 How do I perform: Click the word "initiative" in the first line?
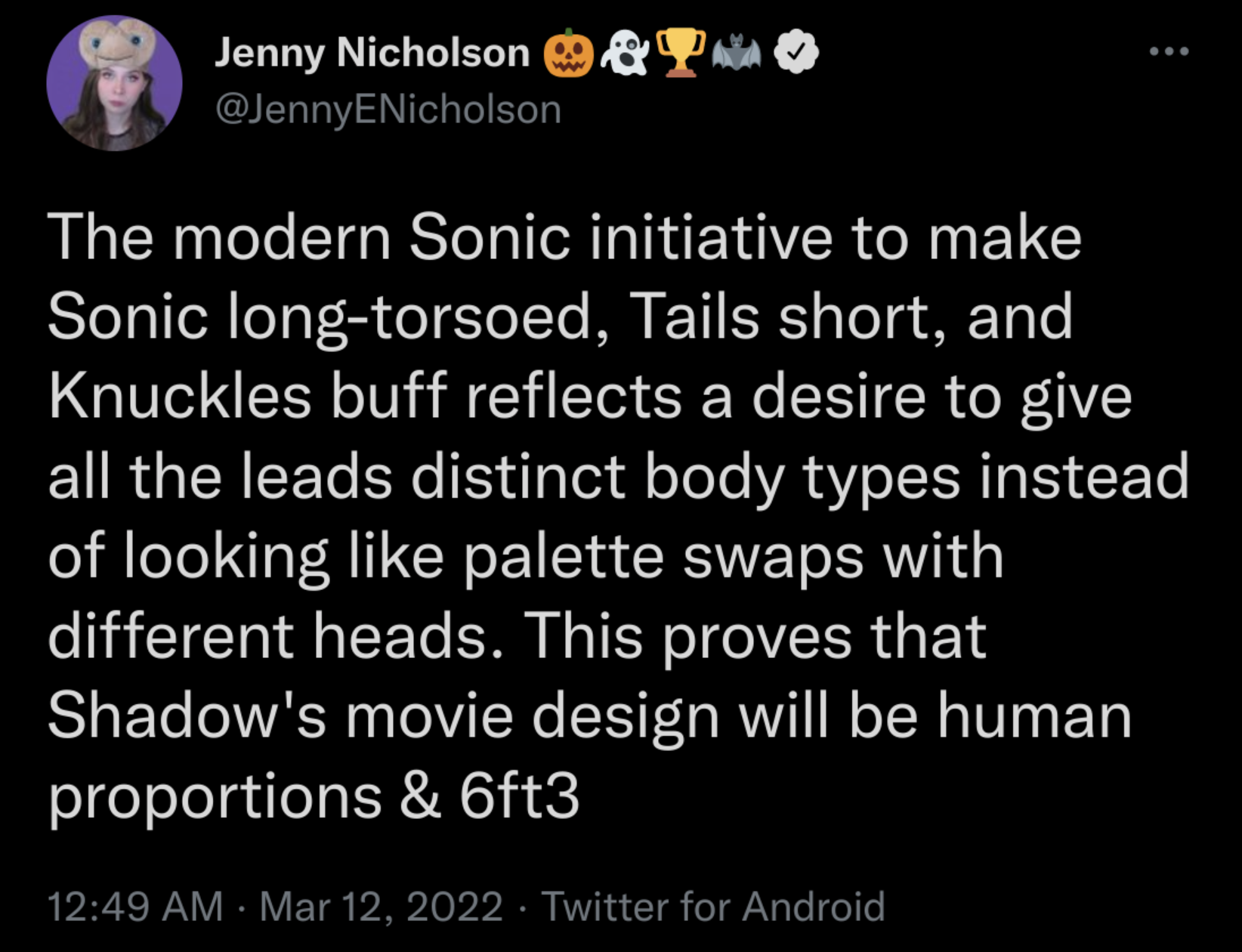[x=711, y=236]
